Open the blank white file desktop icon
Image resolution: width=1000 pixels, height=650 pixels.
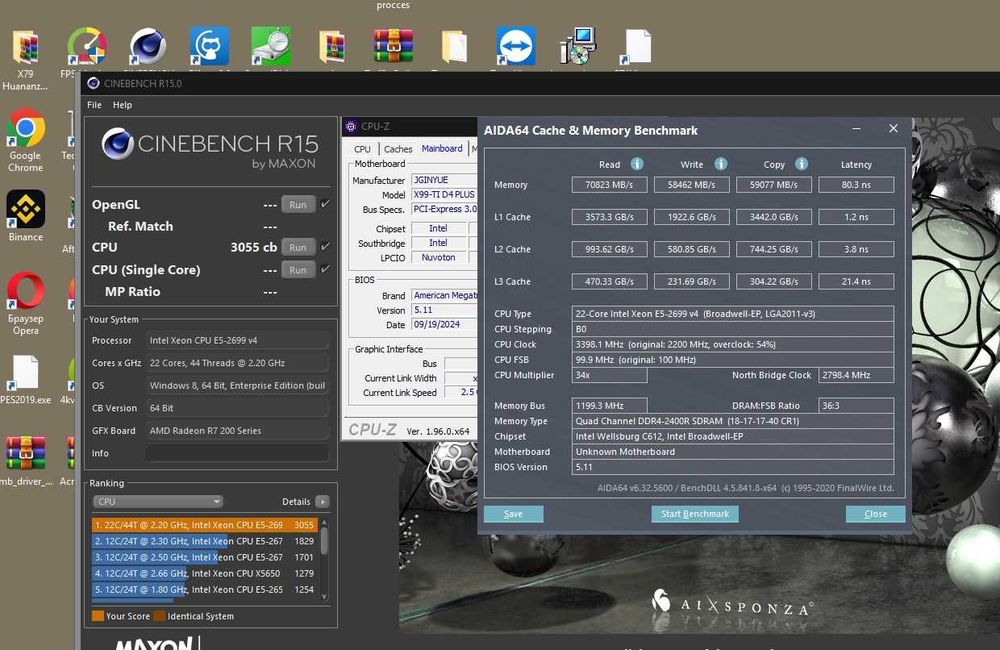[638, 47]
